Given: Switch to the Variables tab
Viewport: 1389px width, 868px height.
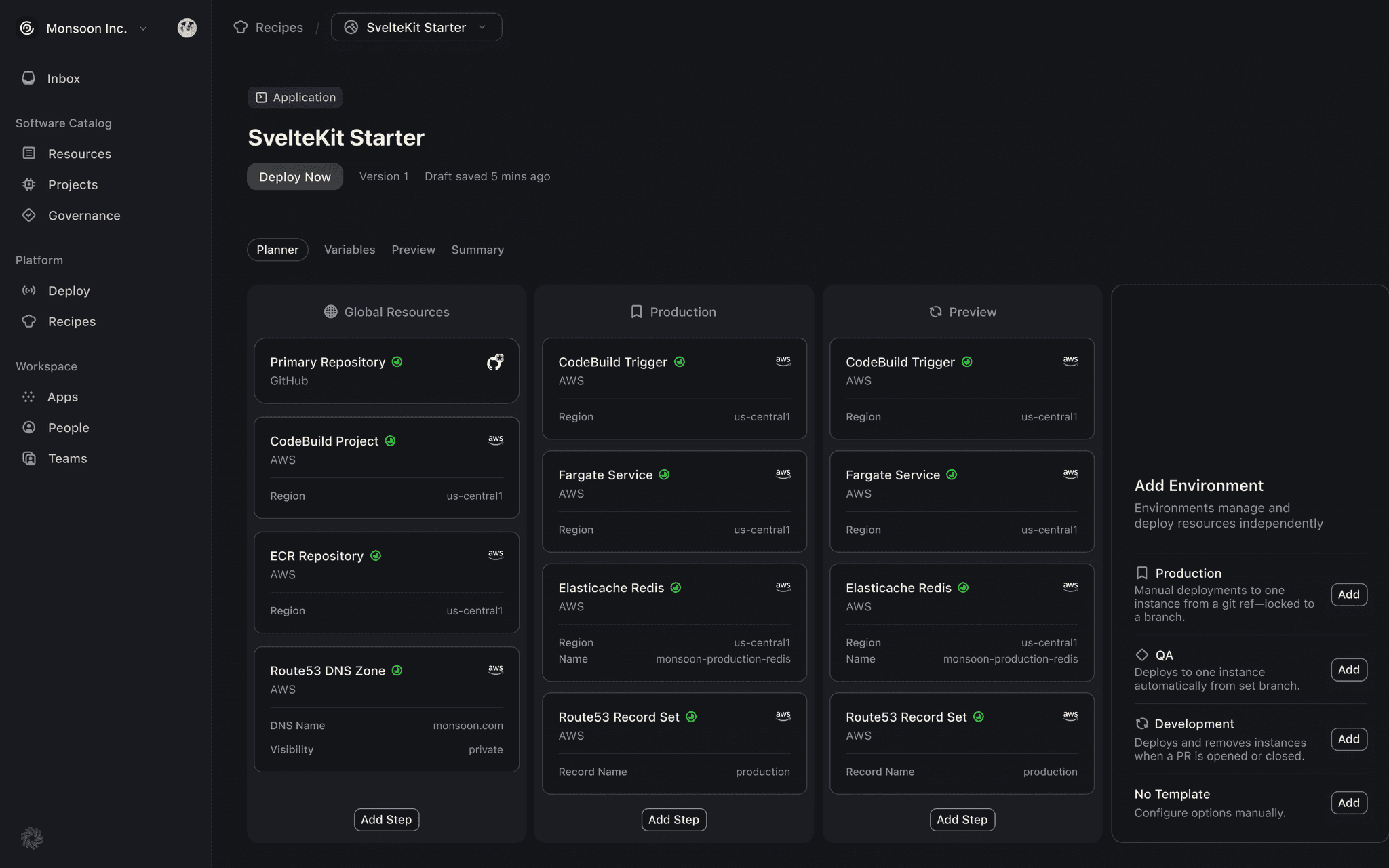Looking at the screenshot, I should (x=349, y=250).
